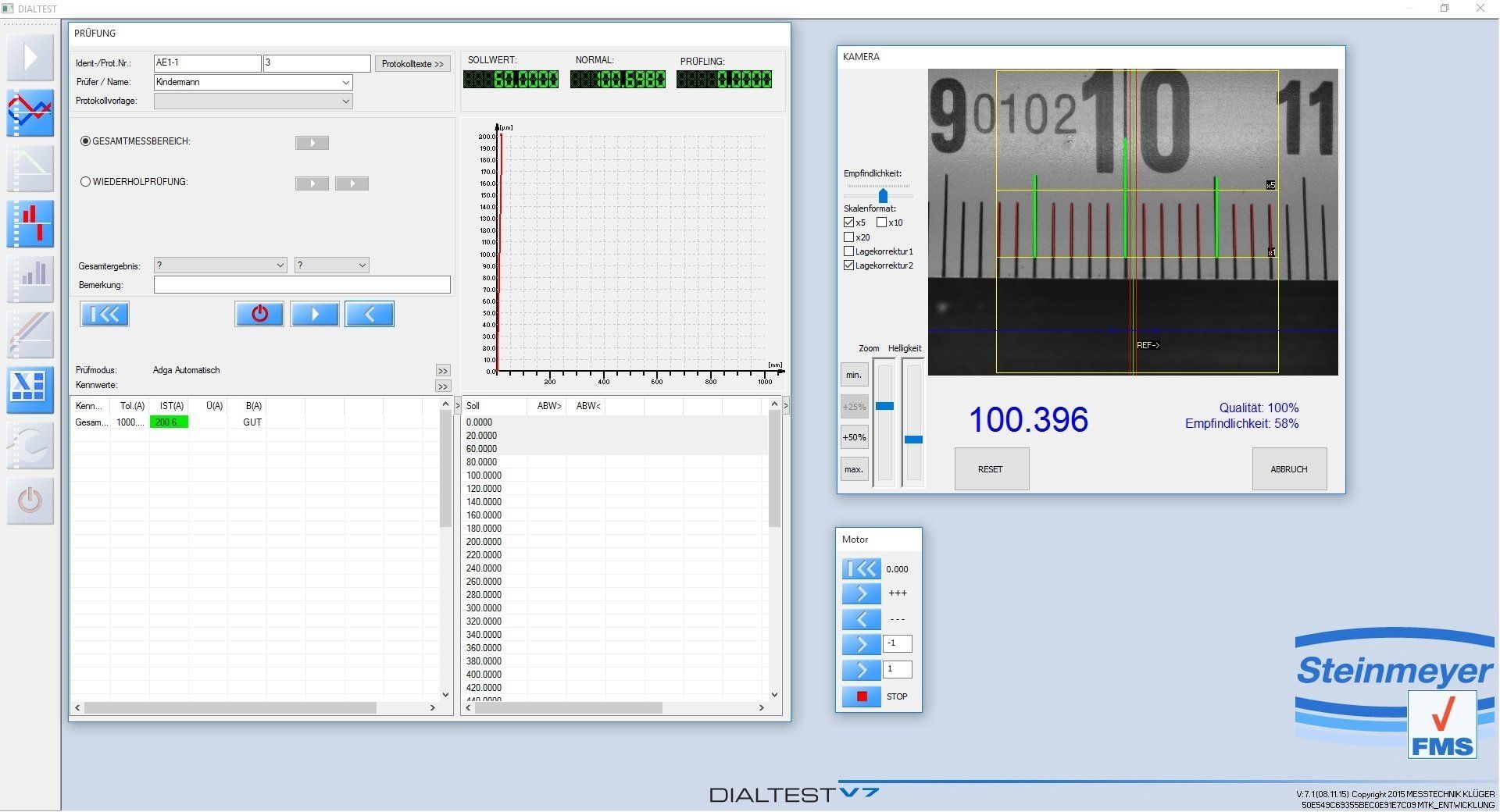The image size is (1500, 812).
Task: Click the red-blue bar deviation chart icon
Action: point(30,224)
